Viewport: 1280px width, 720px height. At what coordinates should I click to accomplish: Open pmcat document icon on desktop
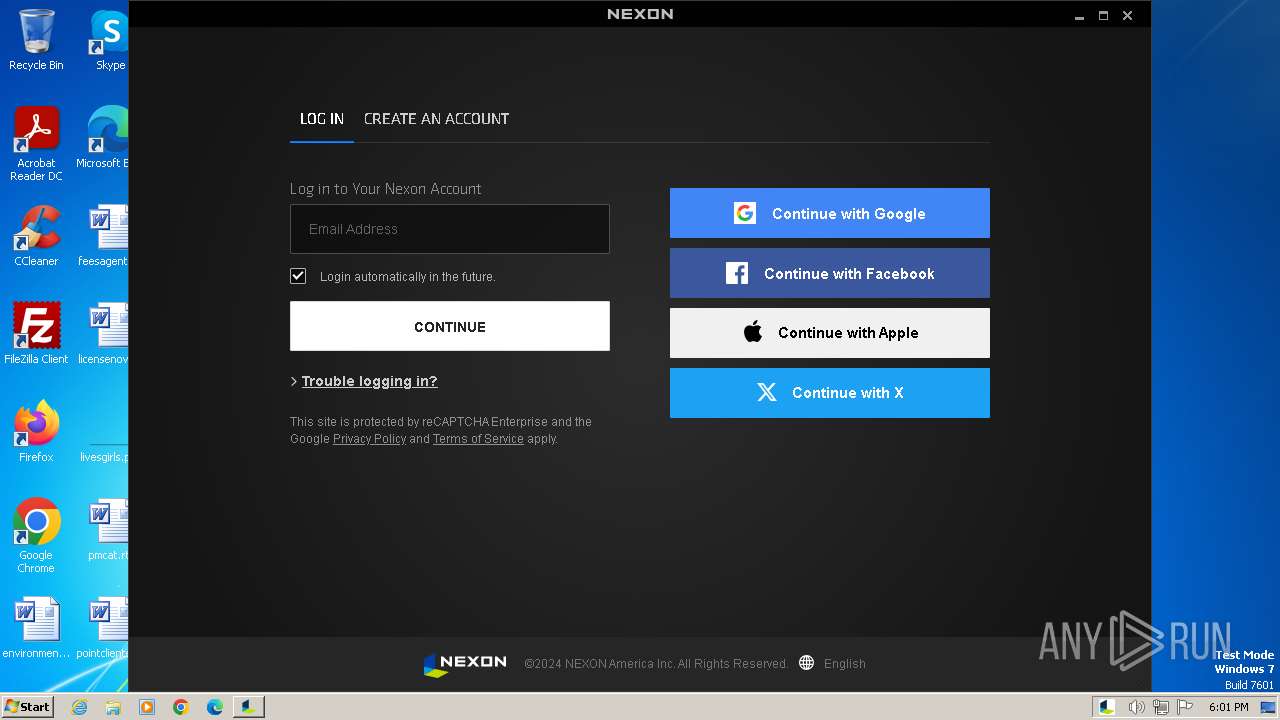pyautogui.click(x=107, y=530)
